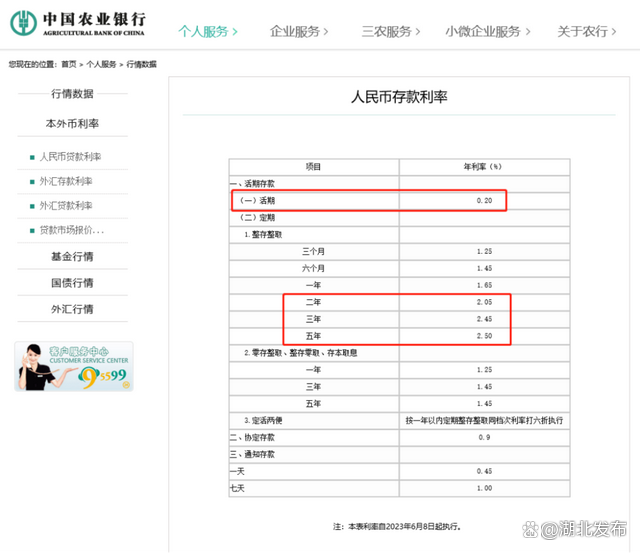This screenshot has width=640, height=553.
Task: Click the Agricultural Bank of China logo
Action: [78, 23]
